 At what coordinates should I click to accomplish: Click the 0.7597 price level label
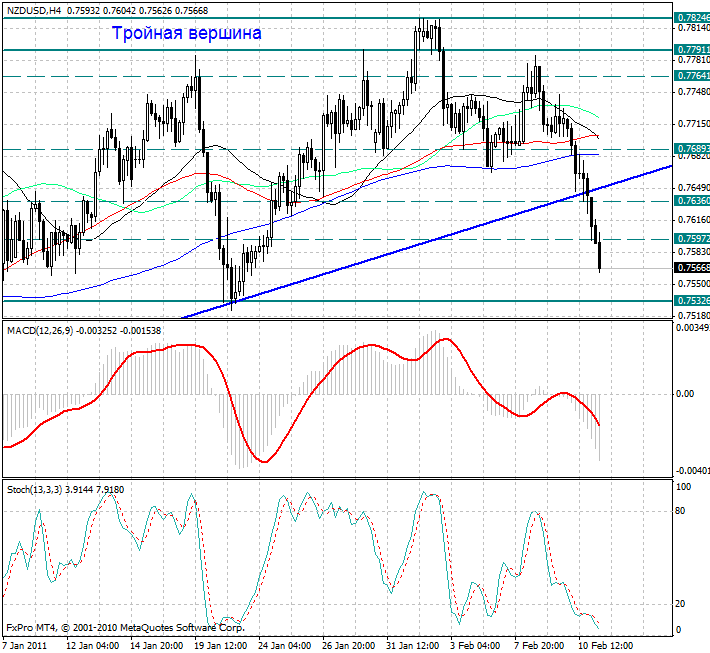tap(692, 239)
